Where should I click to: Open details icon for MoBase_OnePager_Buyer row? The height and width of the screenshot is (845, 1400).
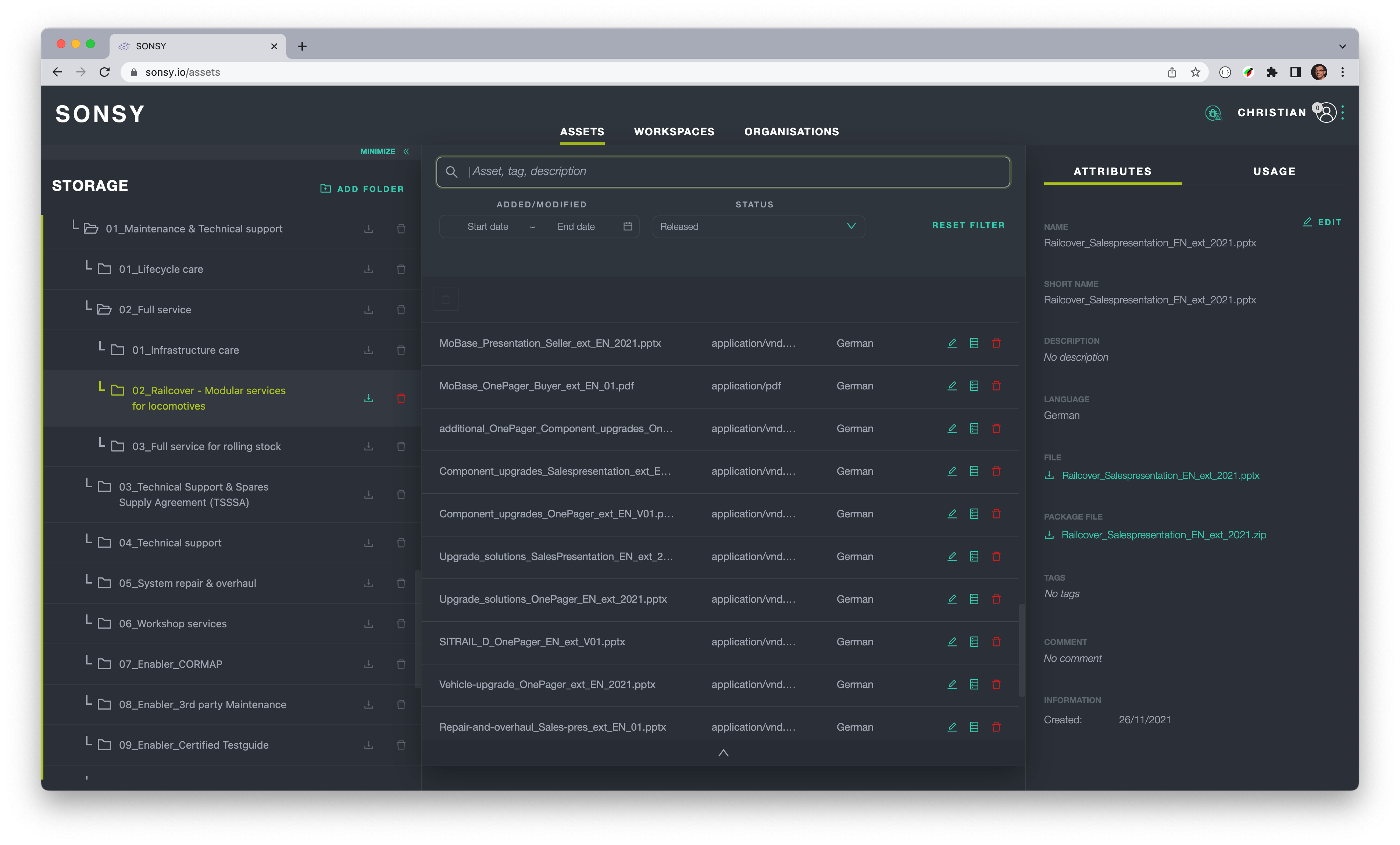pyautogui.click(x=974, y=386)
